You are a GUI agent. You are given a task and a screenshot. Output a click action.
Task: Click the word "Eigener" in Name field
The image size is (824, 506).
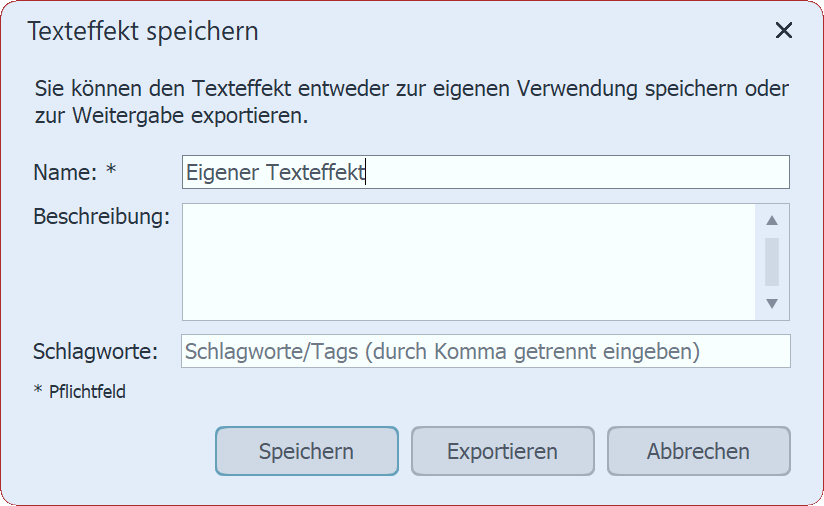(x=221, y=172)
